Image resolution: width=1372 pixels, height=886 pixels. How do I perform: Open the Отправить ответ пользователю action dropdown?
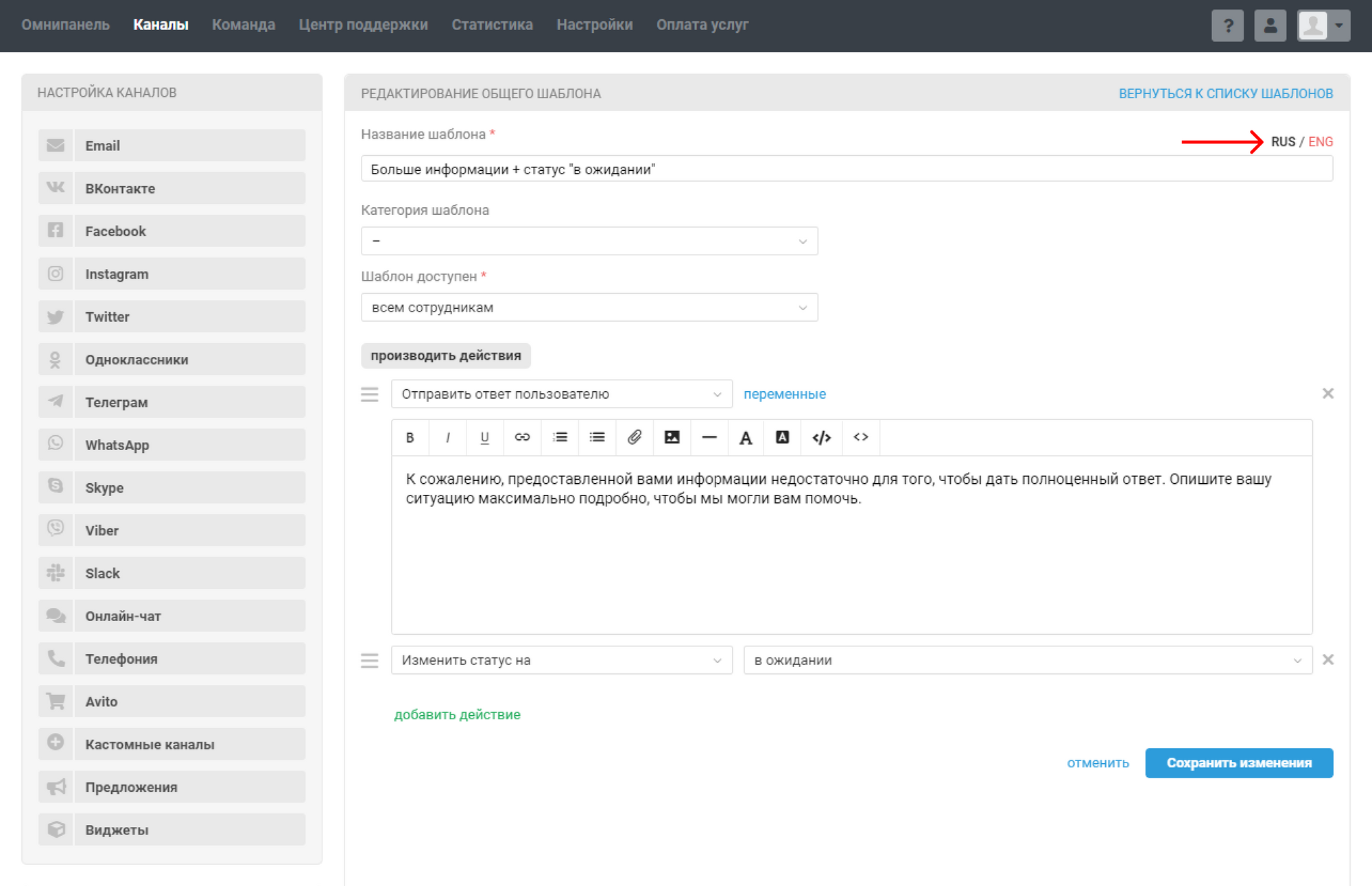pos(562,394)
